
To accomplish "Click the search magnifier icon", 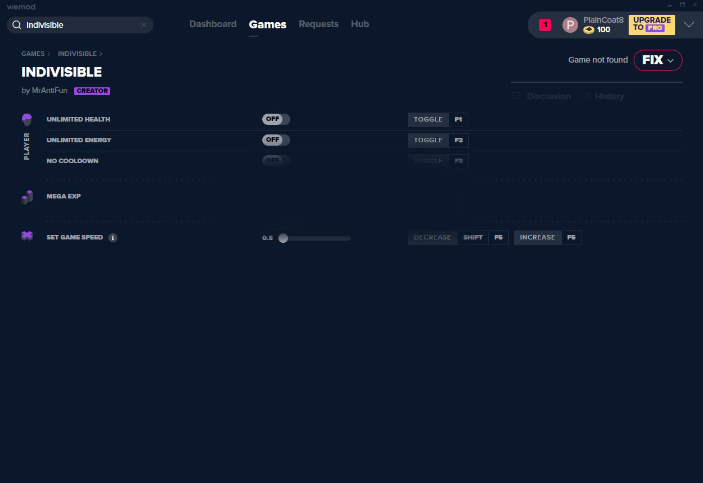I will click(17, 25).
